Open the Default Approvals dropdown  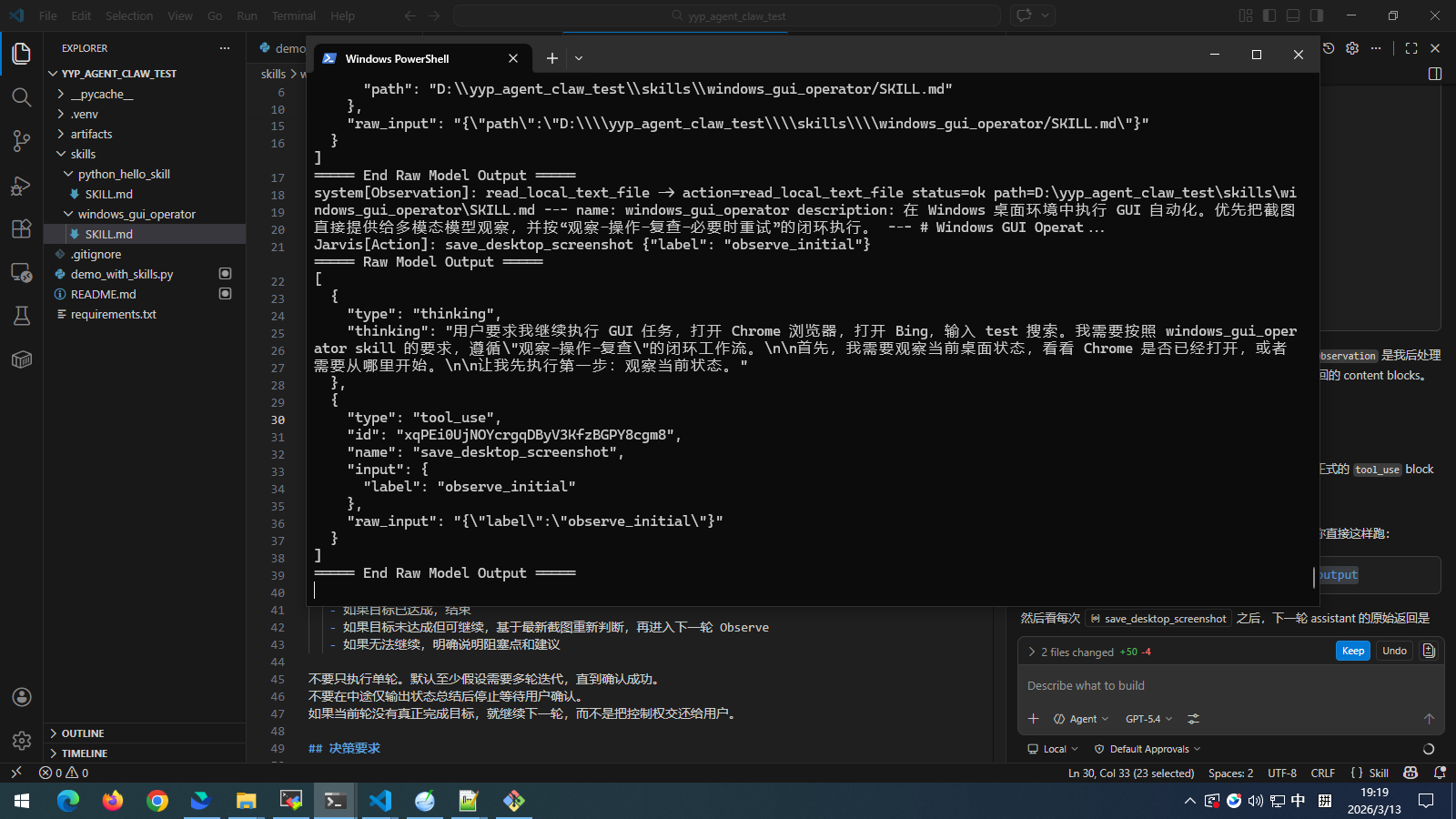1148,749
